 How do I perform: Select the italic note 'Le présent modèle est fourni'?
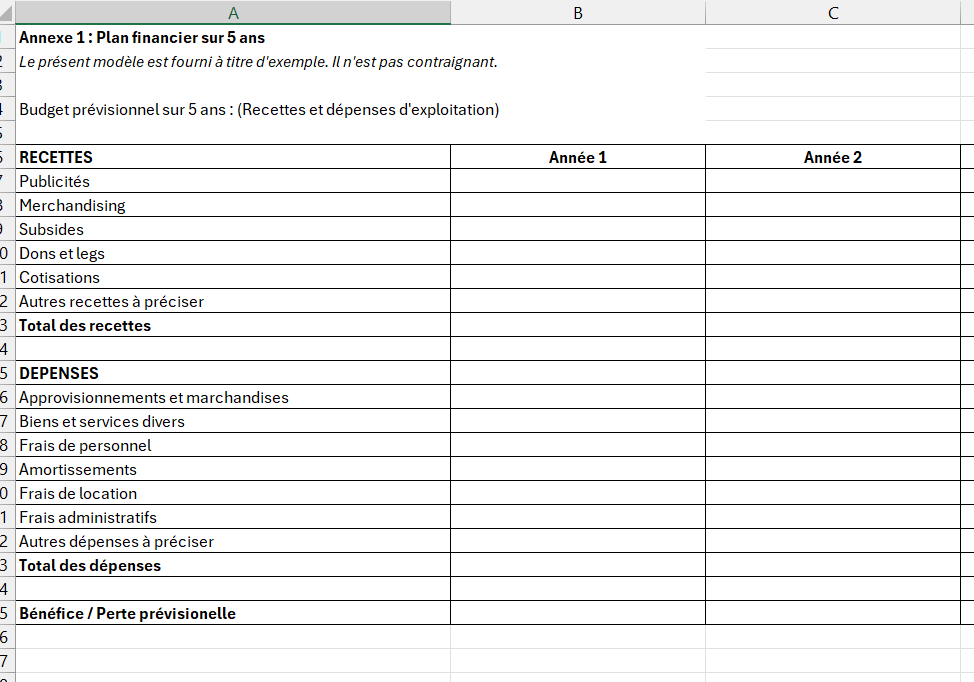[x=258, y=61]
